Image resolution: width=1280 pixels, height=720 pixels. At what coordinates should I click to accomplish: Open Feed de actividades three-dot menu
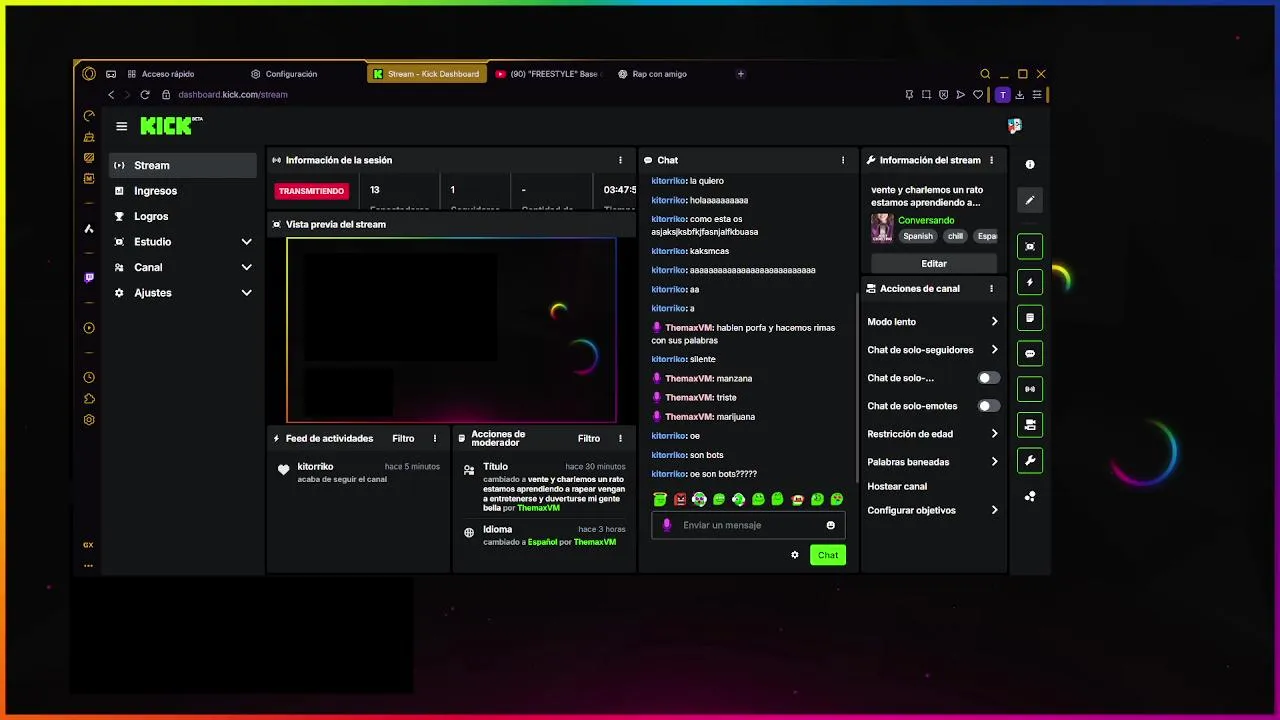[434, 438]
